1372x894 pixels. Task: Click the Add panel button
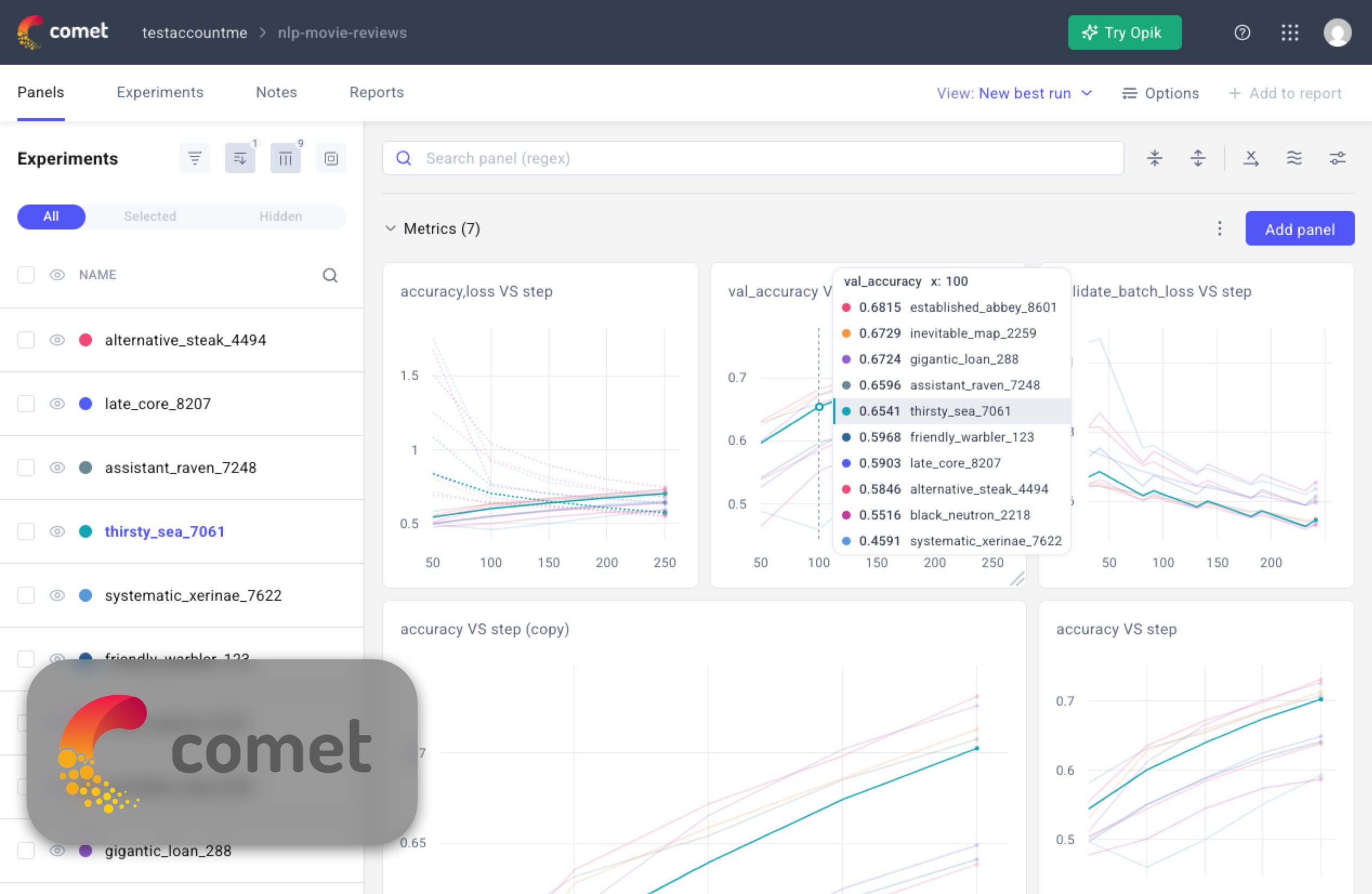(1299, 229)
